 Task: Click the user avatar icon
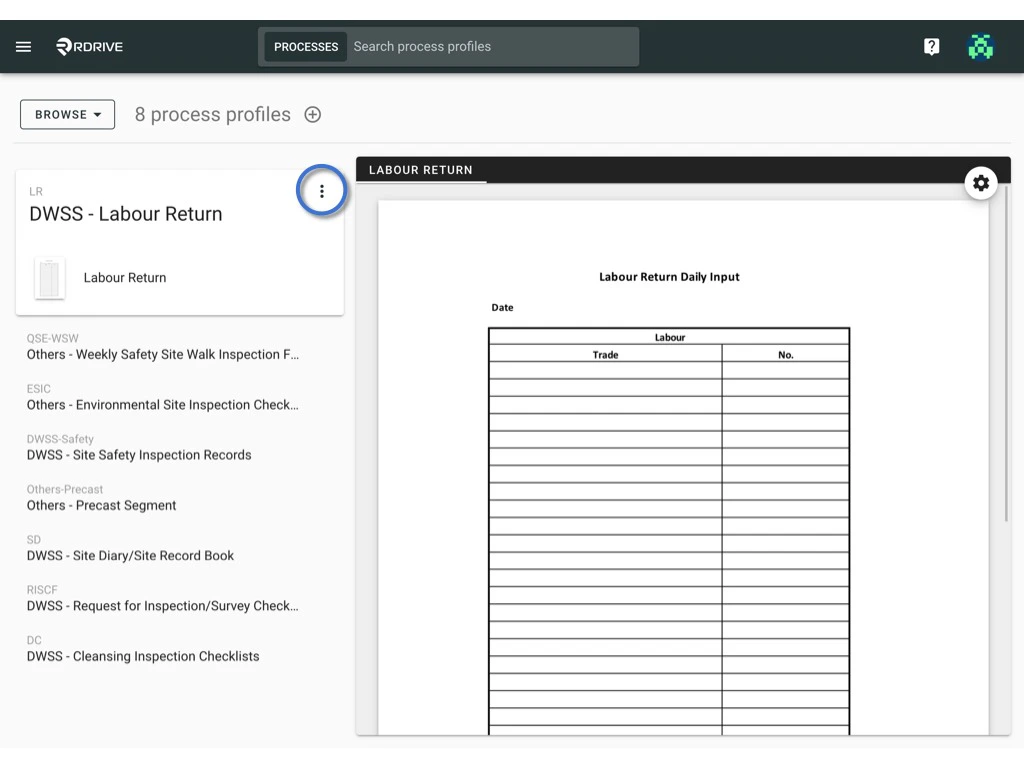click(981, 46)
